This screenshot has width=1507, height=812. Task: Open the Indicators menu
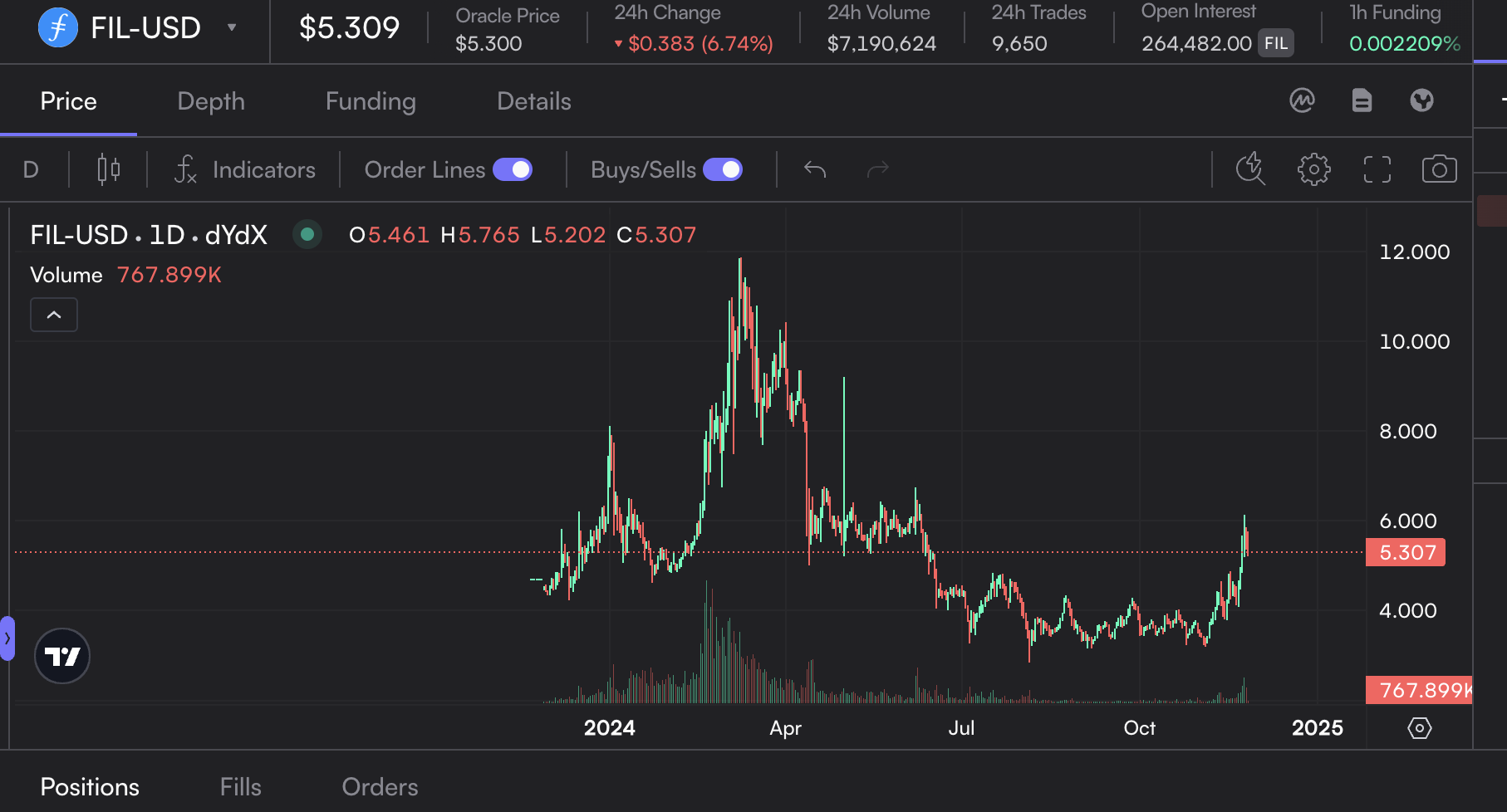[245, 169]
